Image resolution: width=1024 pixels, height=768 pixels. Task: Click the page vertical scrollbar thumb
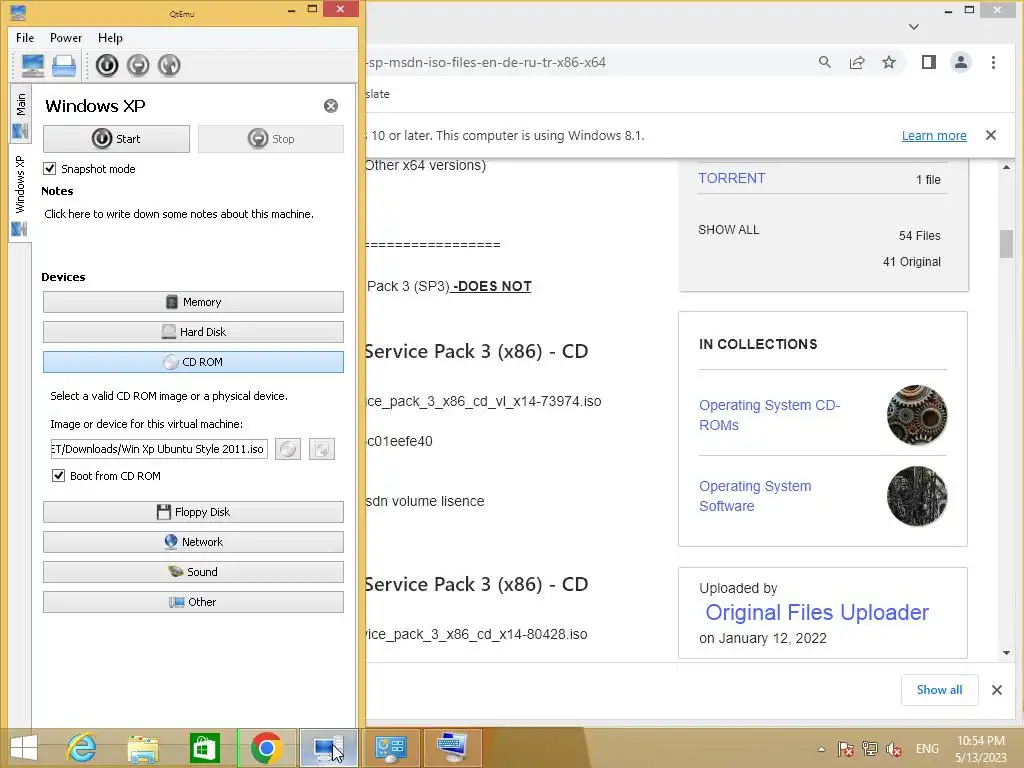(x=1006, y=244)
